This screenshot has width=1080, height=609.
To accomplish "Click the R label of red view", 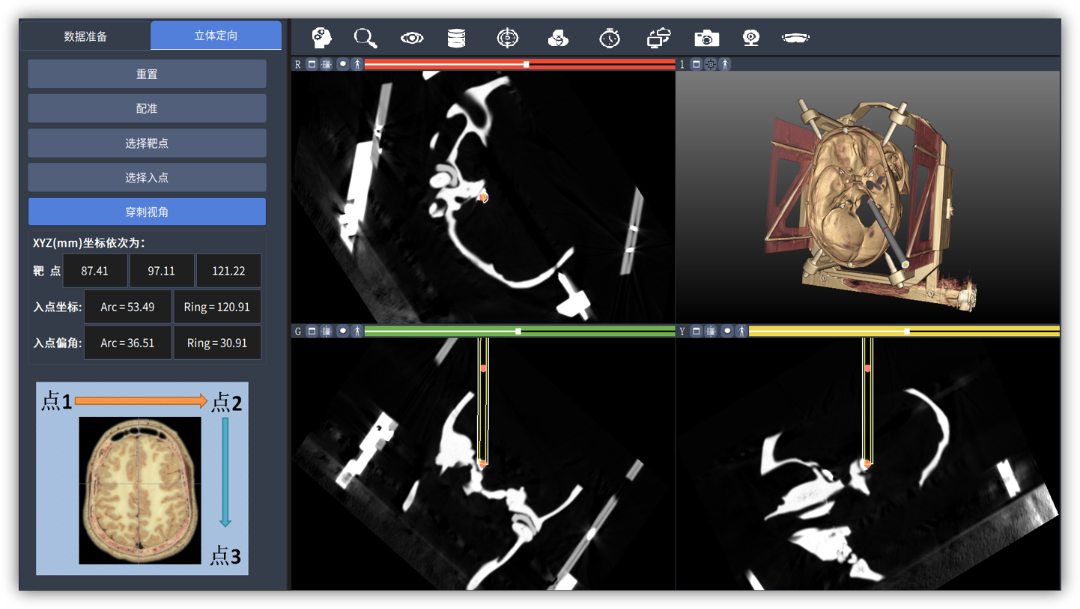I will pyautogui.click(x=298, y=64).
